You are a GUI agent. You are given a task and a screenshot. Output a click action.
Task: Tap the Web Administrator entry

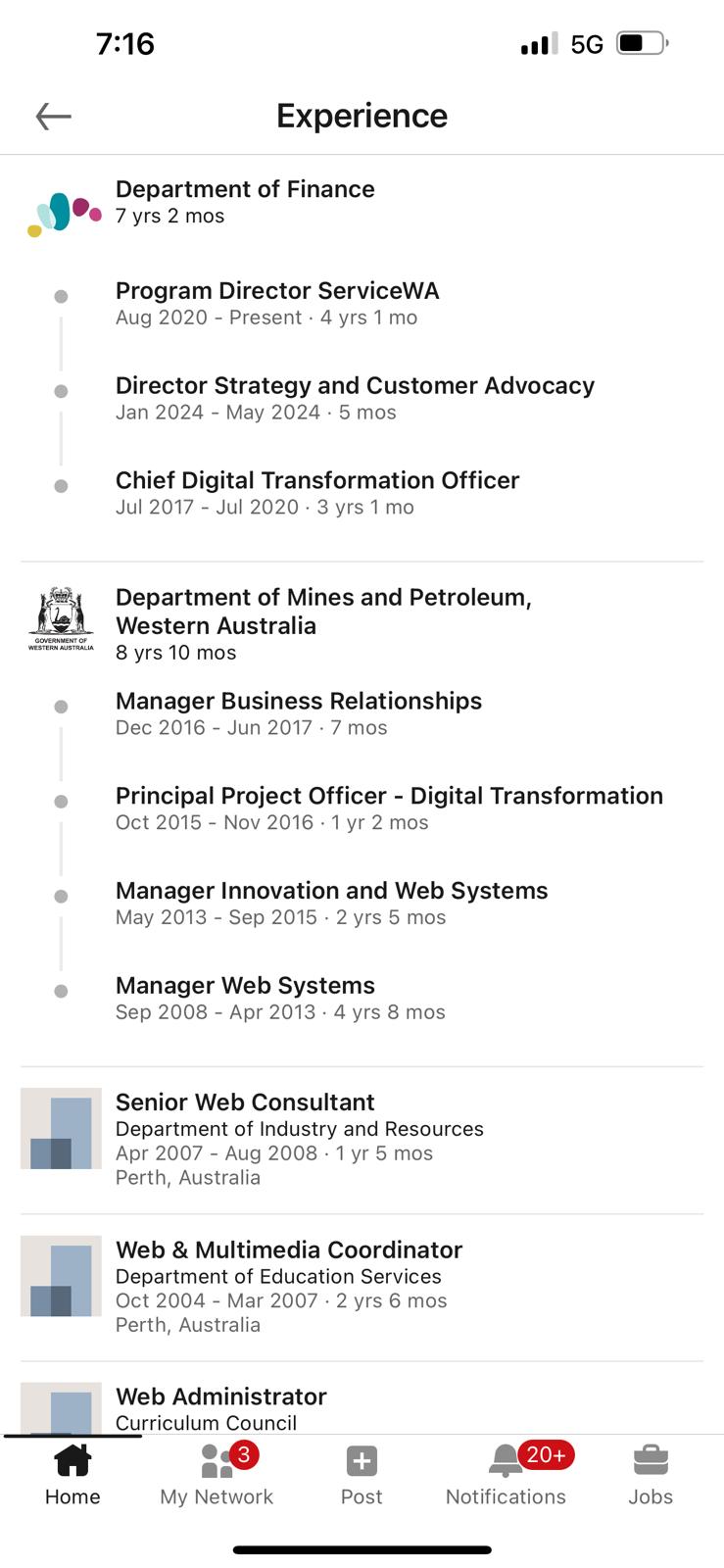pyautogui.click(x=221, y=1396)
